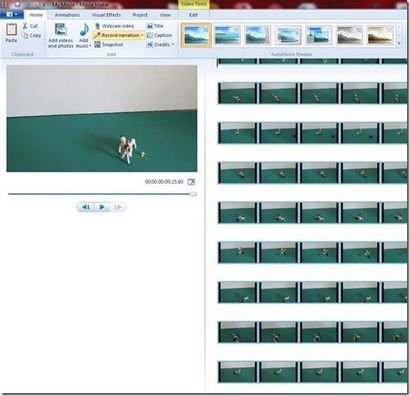This screenshot has width=410, height=396.
Task: Open the Add music dropdown arrow
Action: (90, 46)
